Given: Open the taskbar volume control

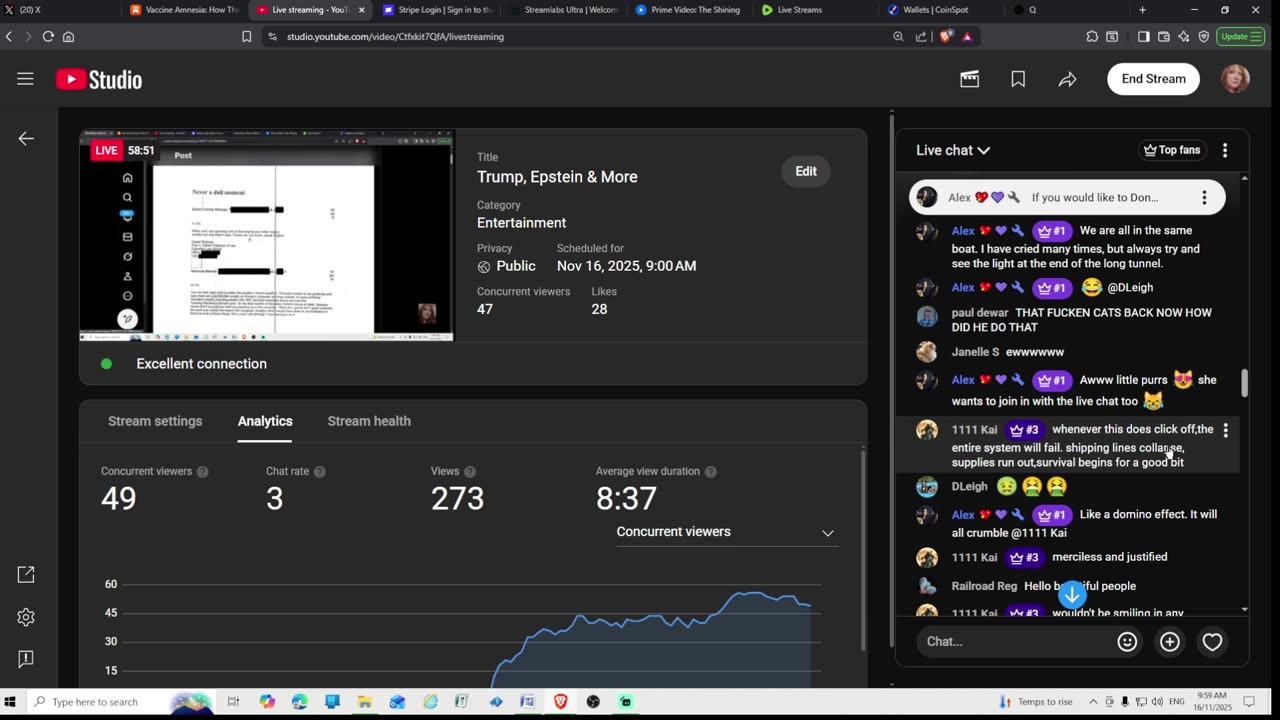Looking at the screenshot, I should tap(1156, 702).
